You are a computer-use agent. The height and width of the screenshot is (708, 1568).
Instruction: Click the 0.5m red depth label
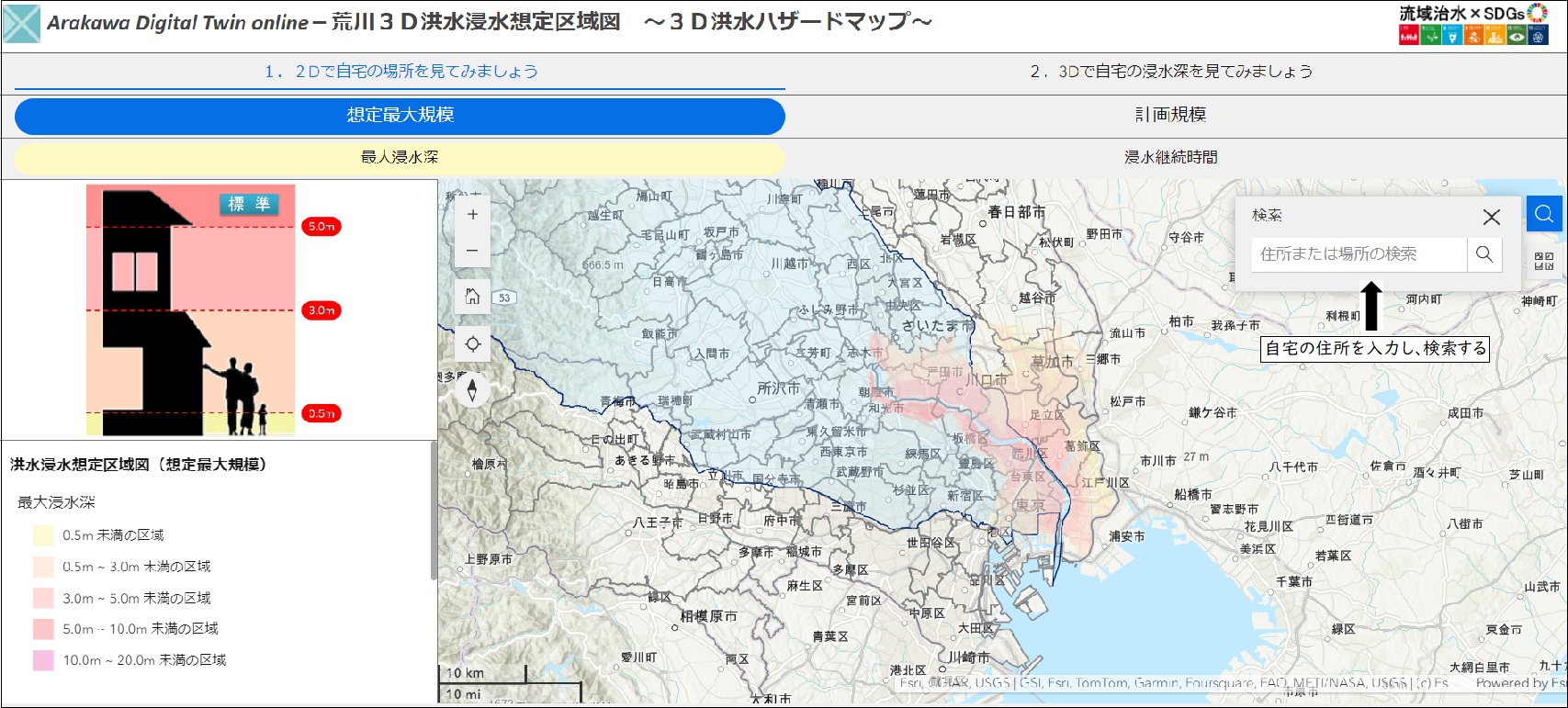pyautogui.click(x=321, y=413)
